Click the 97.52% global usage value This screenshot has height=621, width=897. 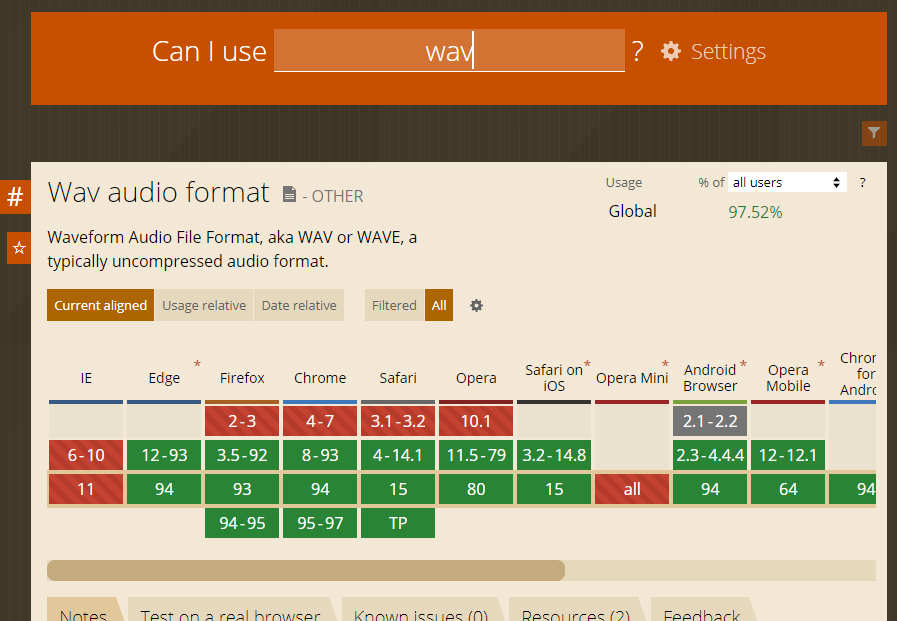(755, 212)
